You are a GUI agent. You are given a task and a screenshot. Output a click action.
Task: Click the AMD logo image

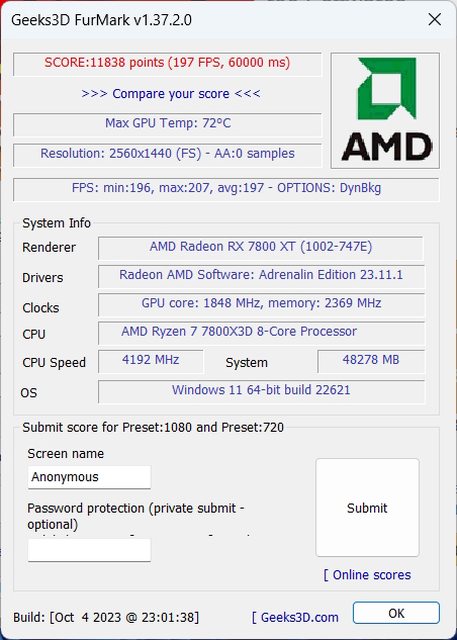coord(385,110)
